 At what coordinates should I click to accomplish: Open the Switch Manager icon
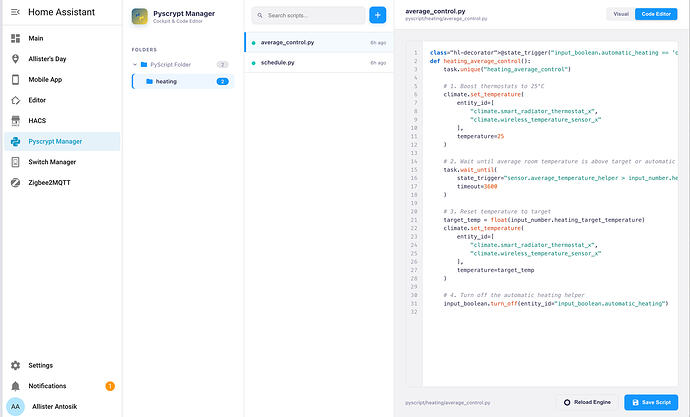15,162
